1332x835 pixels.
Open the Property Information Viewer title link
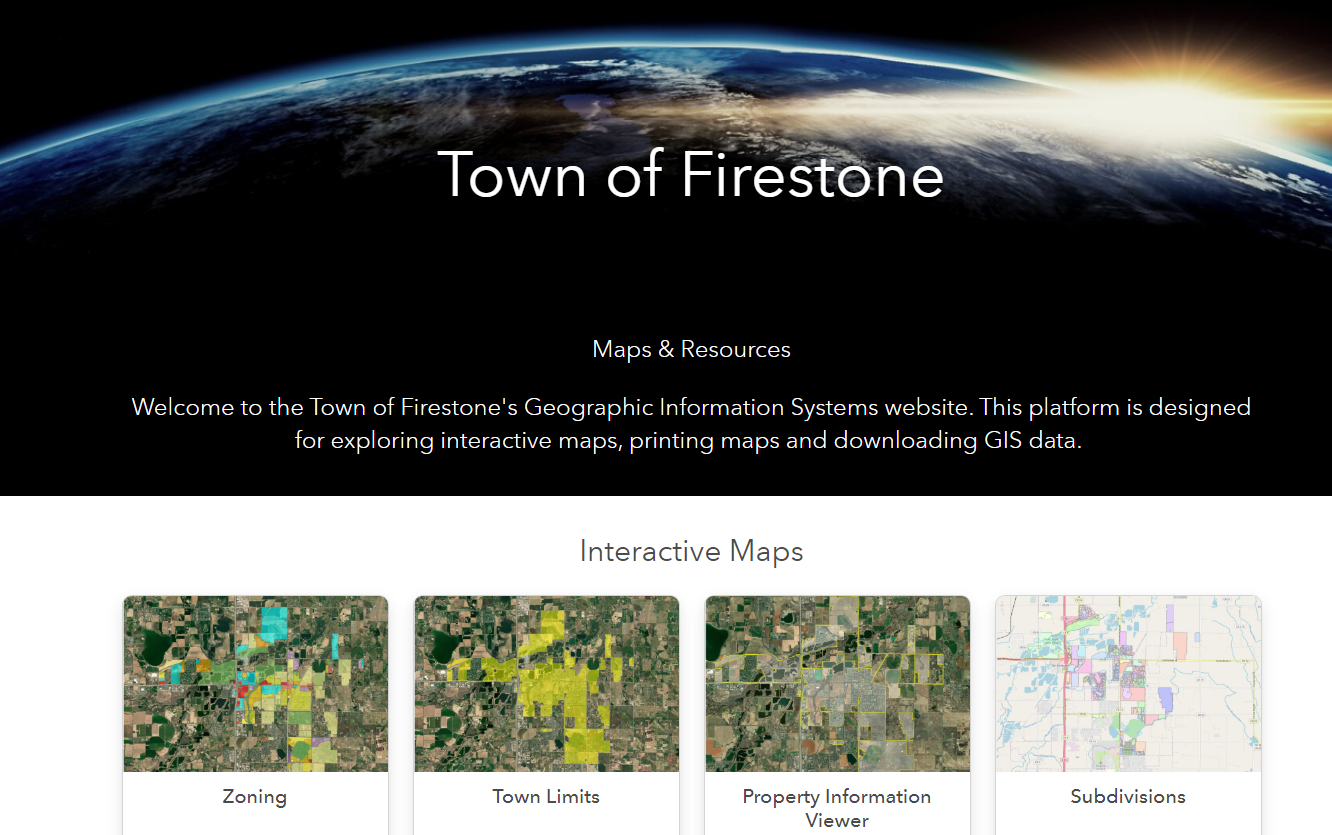[x=837, y=808]
